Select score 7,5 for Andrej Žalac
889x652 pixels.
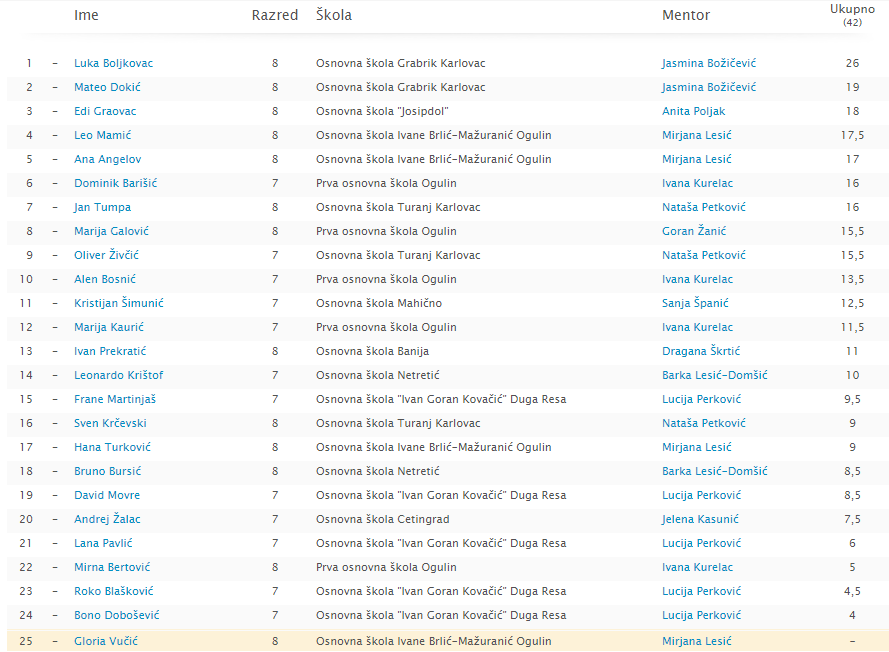852,519
